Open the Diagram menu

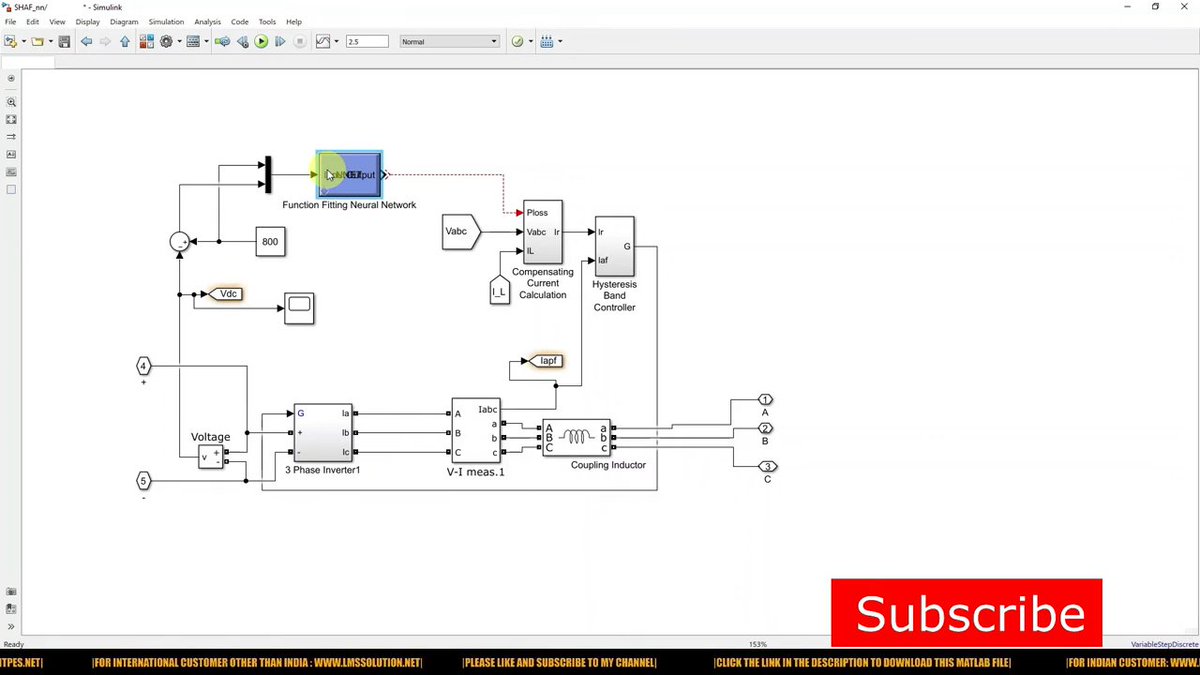(x=123, y=21)
